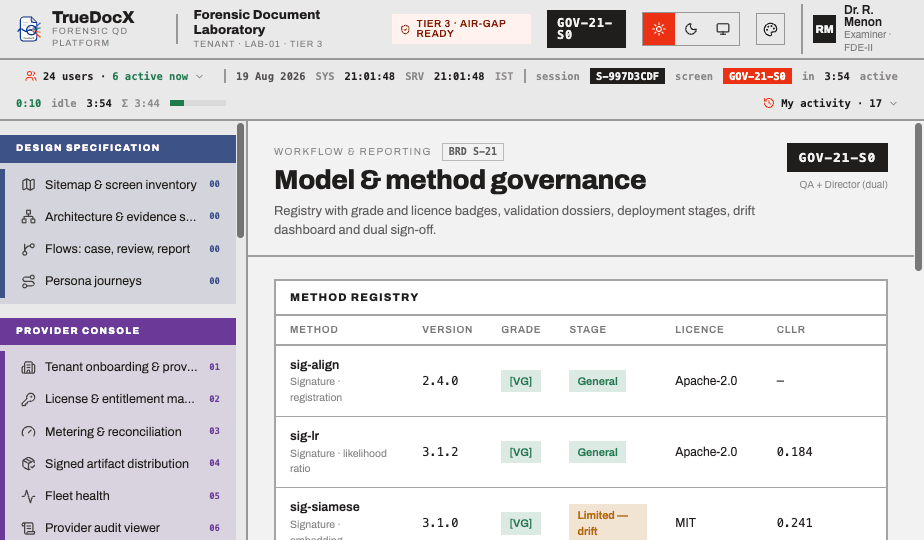924x540 pixels.
Task: Open Tenant onboarding & provisioning
Action: 120,367
